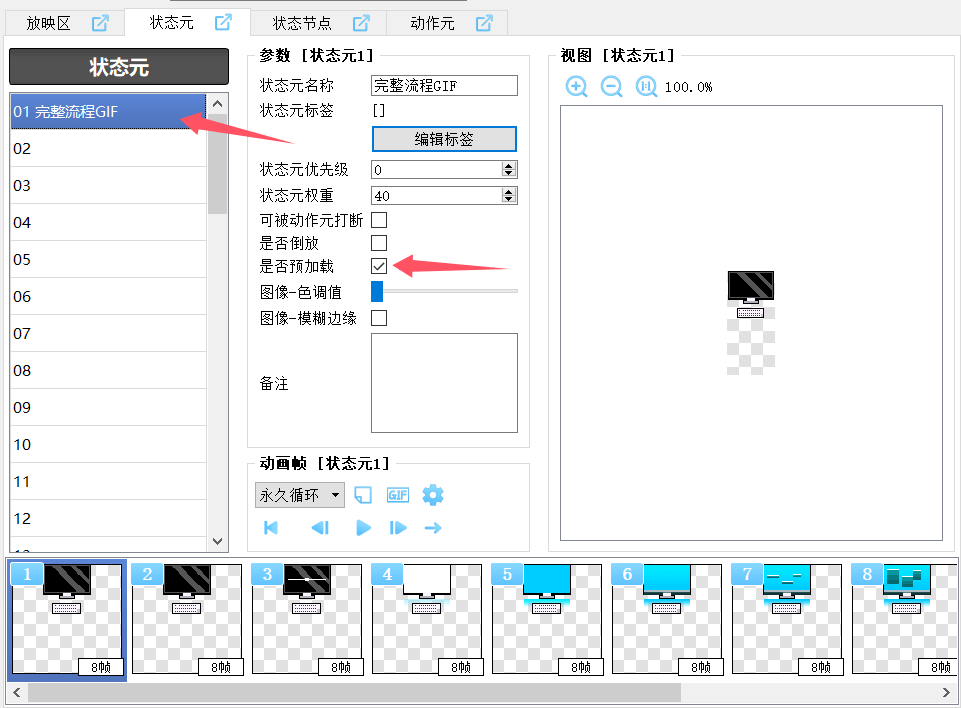Increase 状态元优先级 with up arrow
This screenshot has height=708, width=961.
[509, 166]
